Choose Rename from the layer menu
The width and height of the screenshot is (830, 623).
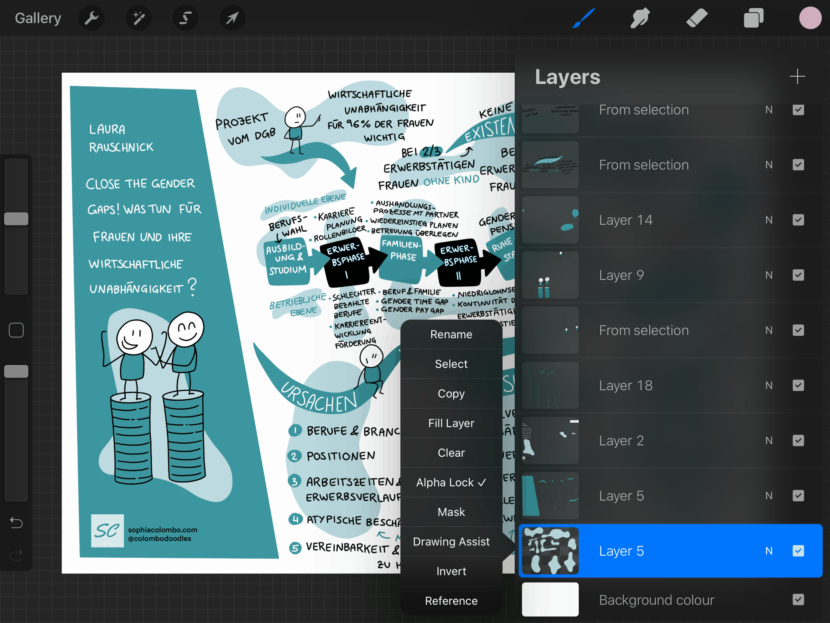(451, 335)
